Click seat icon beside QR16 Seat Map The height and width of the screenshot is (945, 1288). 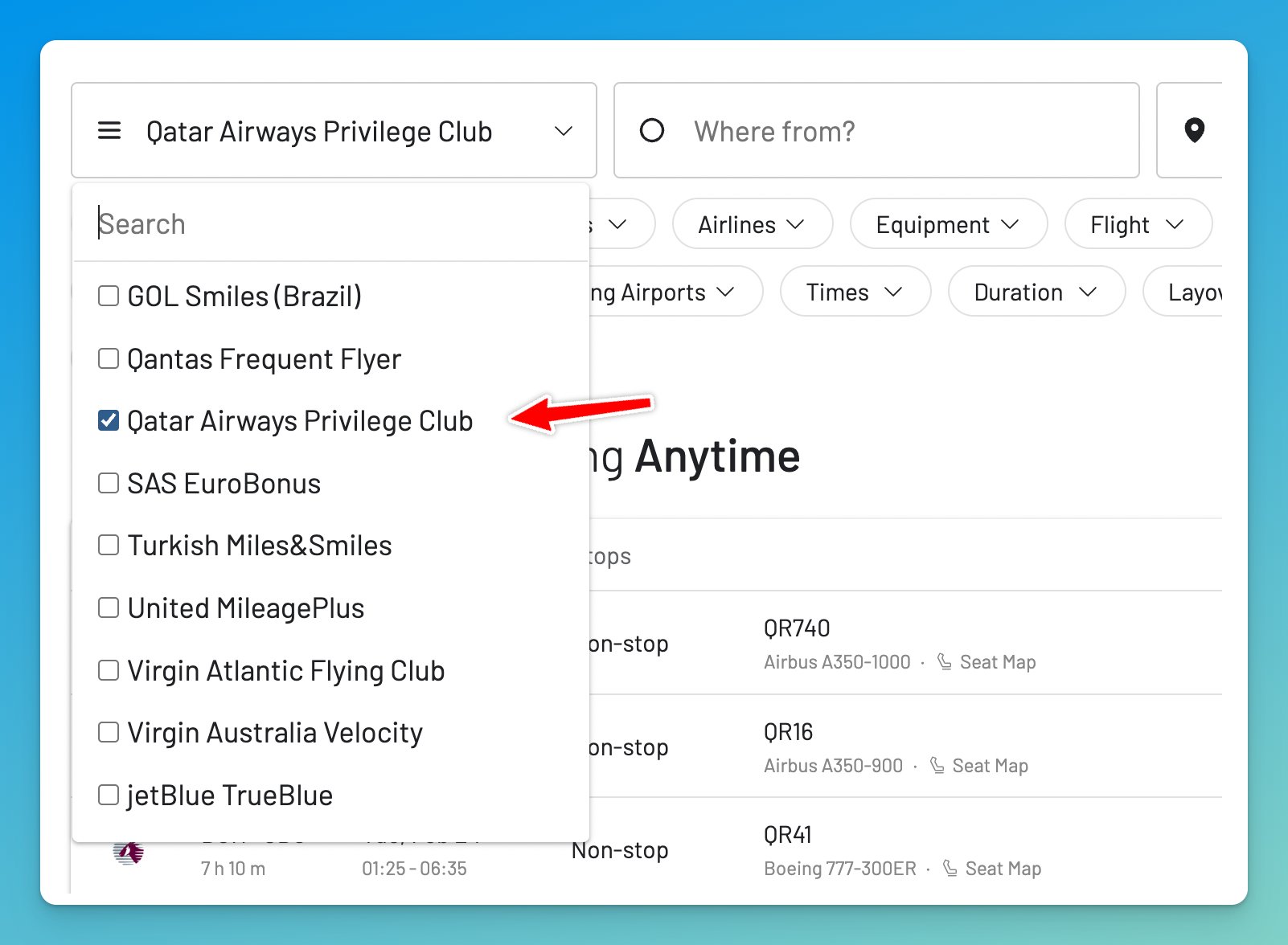point(937,766)
